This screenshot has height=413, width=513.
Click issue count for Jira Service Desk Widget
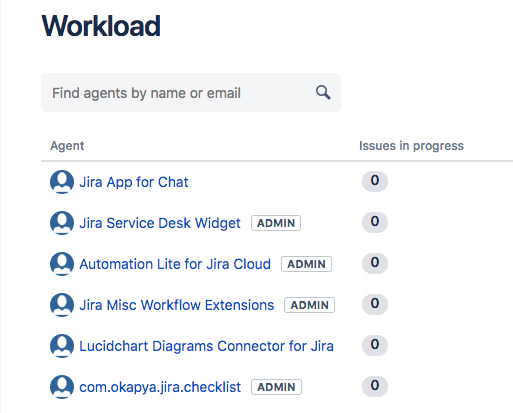(375, 222)
